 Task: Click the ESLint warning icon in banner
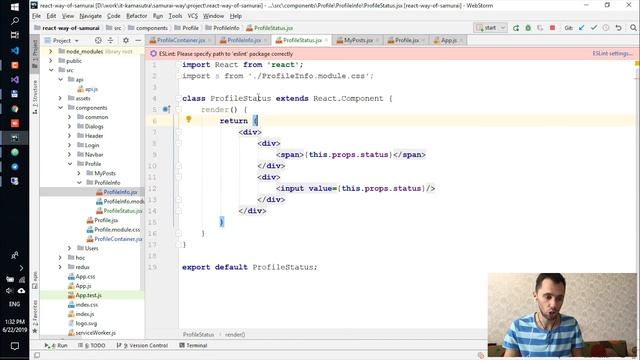pos(153,53)
